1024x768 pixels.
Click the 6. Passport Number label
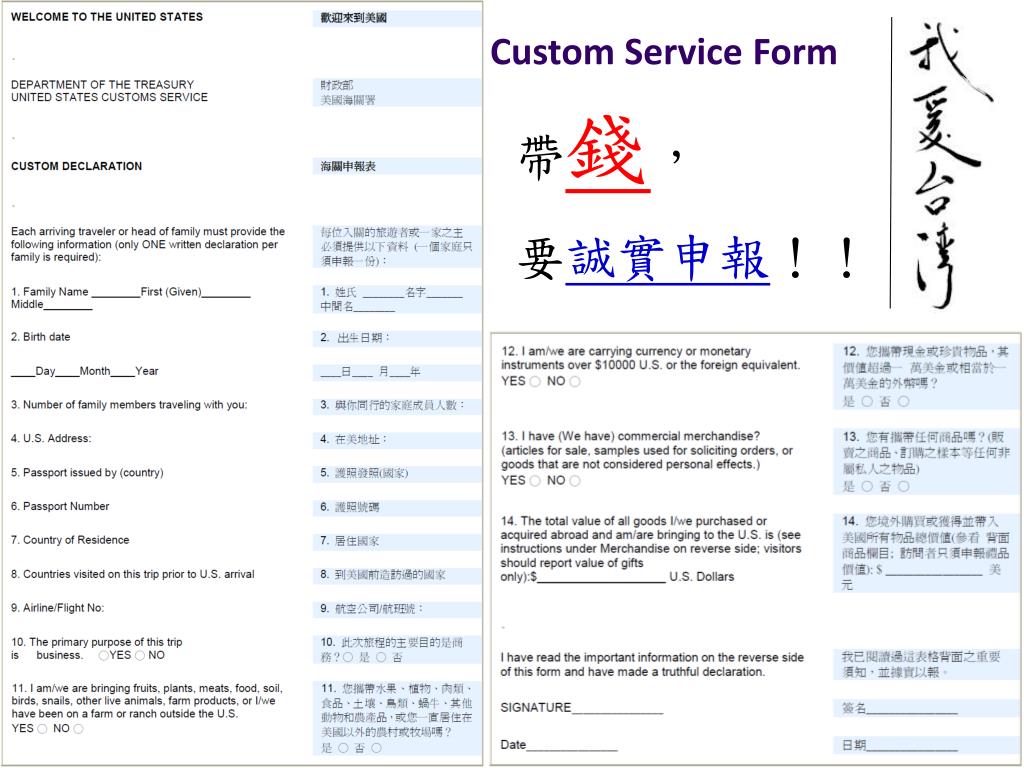[60, 507]
